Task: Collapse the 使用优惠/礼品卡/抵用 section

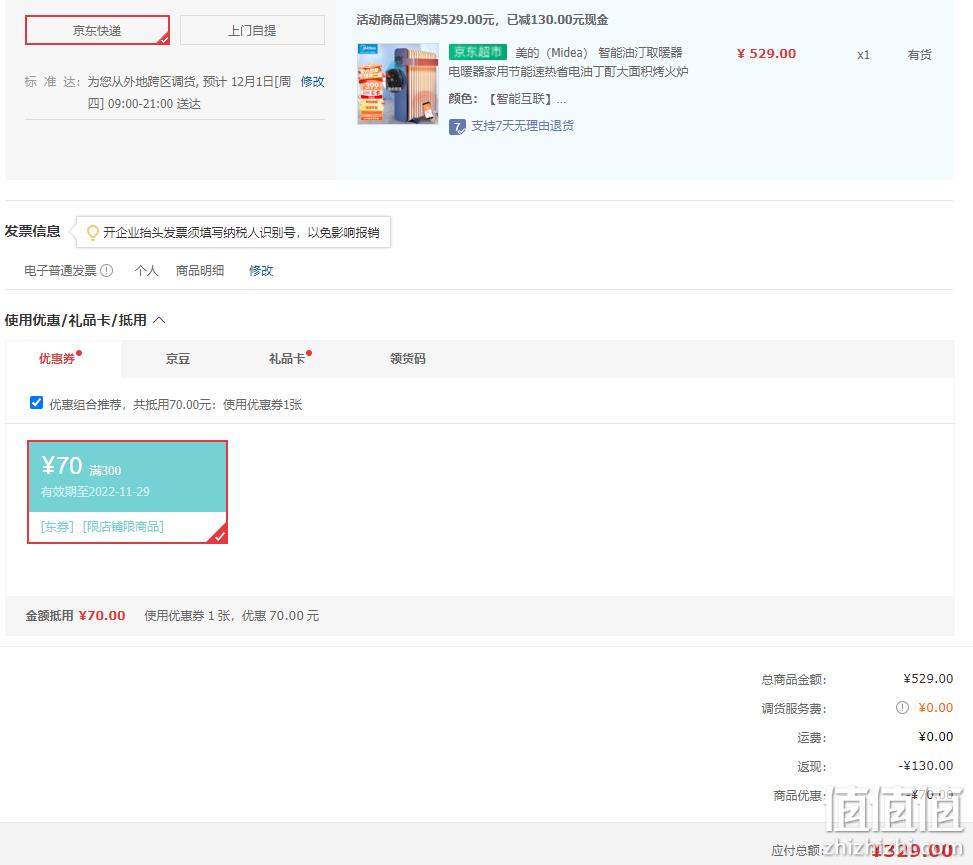Action: (159, 320)
